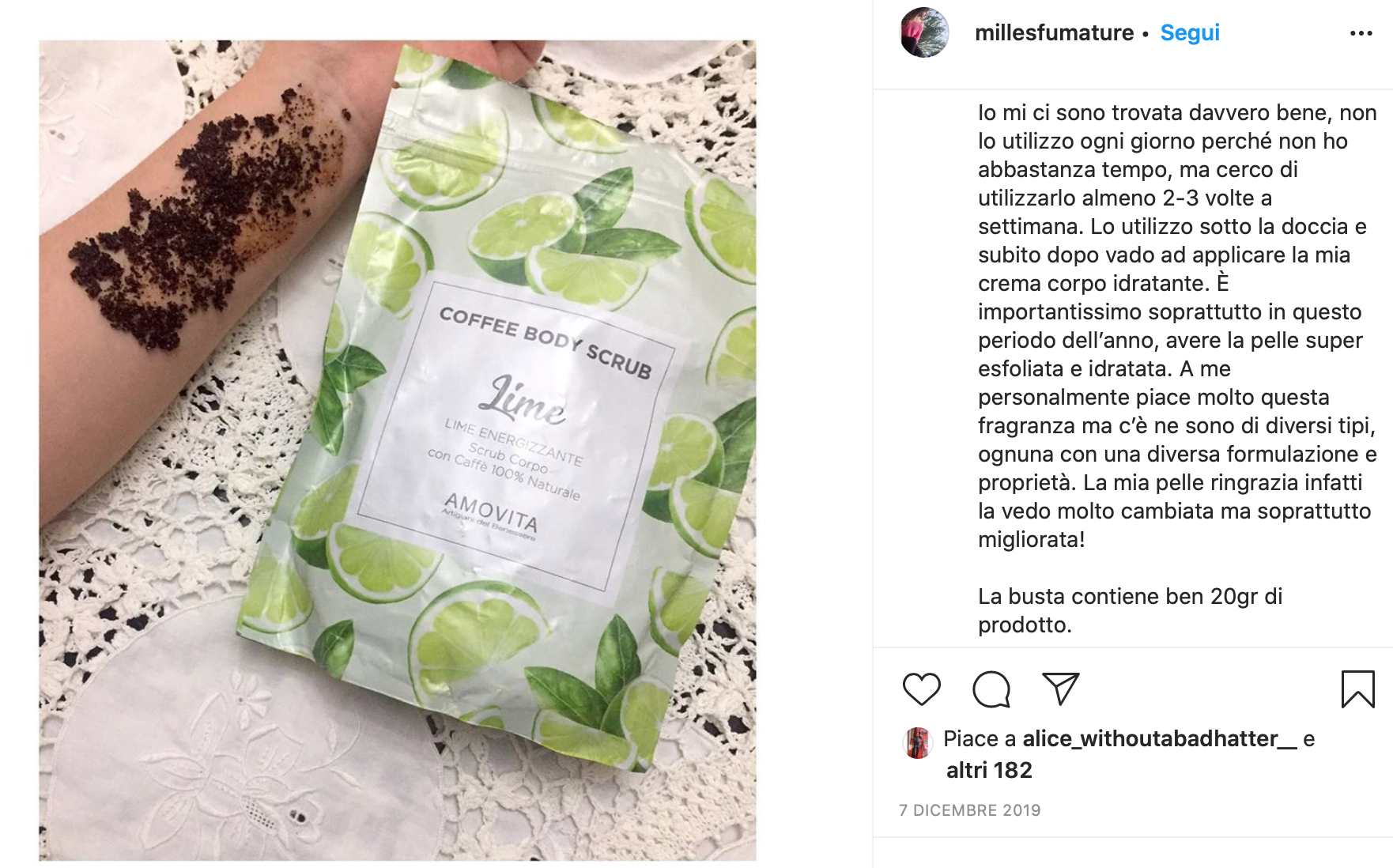1393x868 pixels.
Task: Click the post caption text area
Action: point(1177,368)
